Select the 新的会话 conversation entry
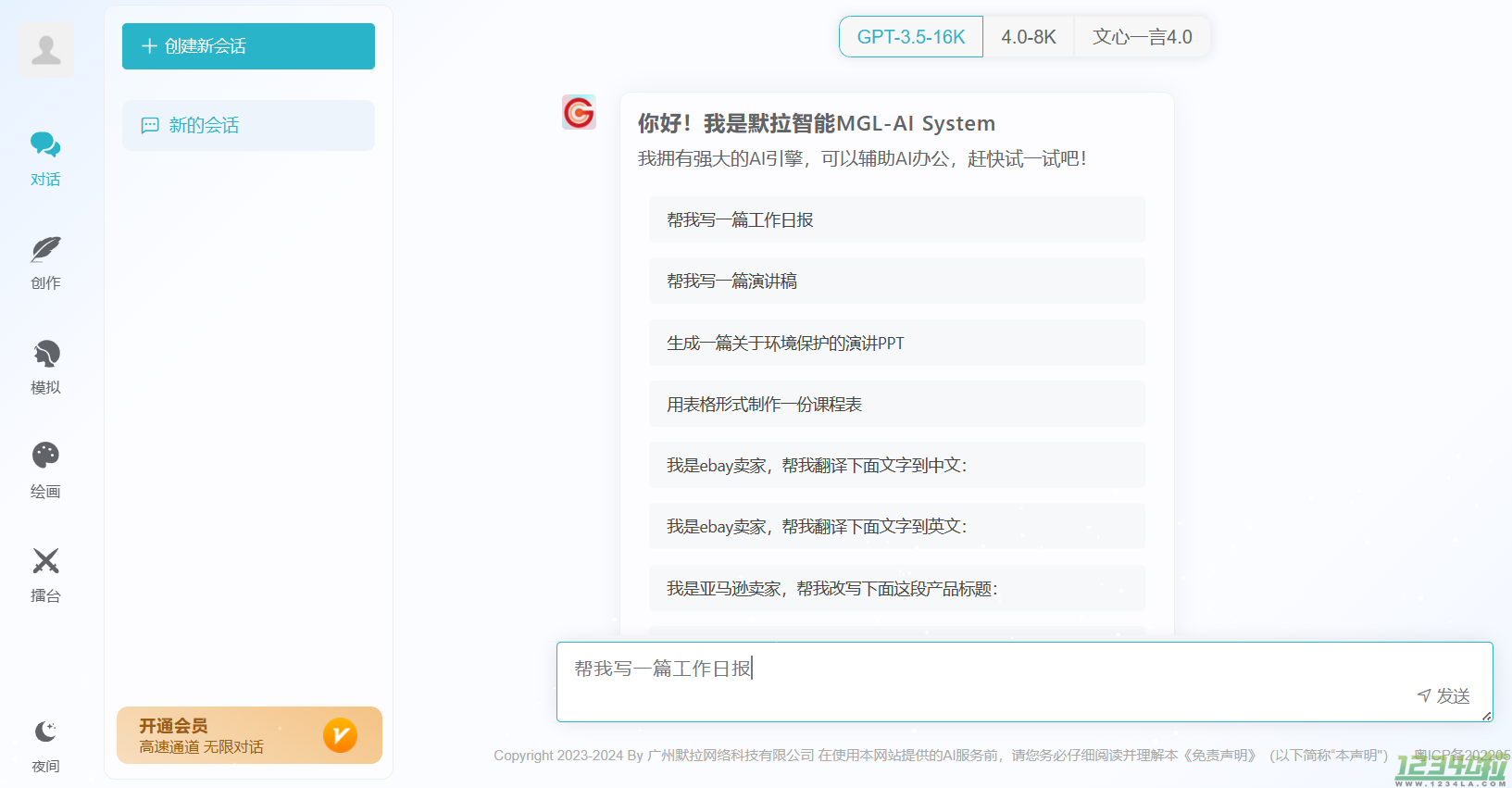The image size is (1512, 788). point(248,125)
